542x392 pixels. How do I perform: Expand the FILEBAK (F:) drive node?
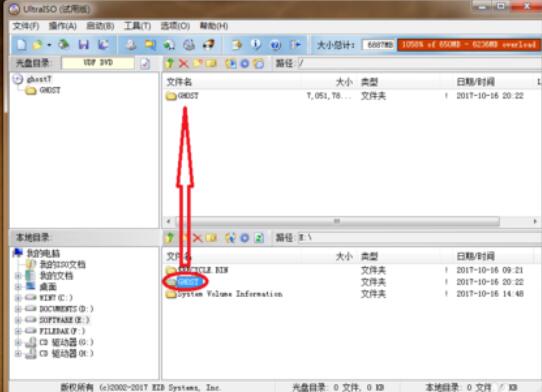tap(18, 331)
